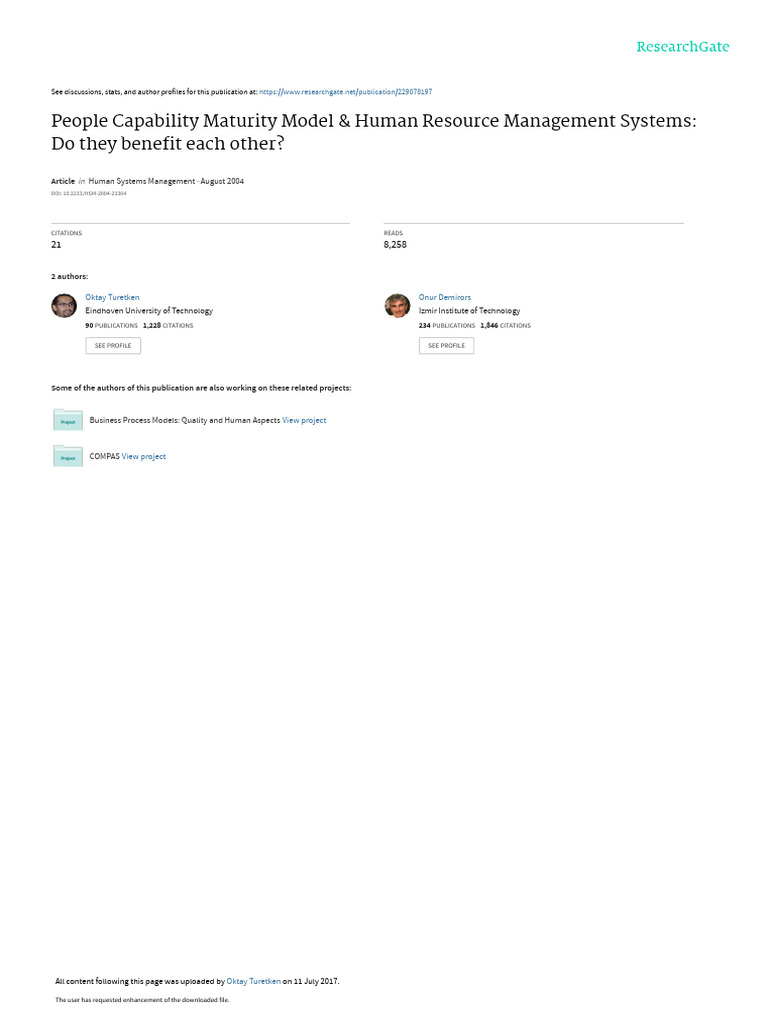Click Eindhoven University of Technology affiliation

coord(149,311)
